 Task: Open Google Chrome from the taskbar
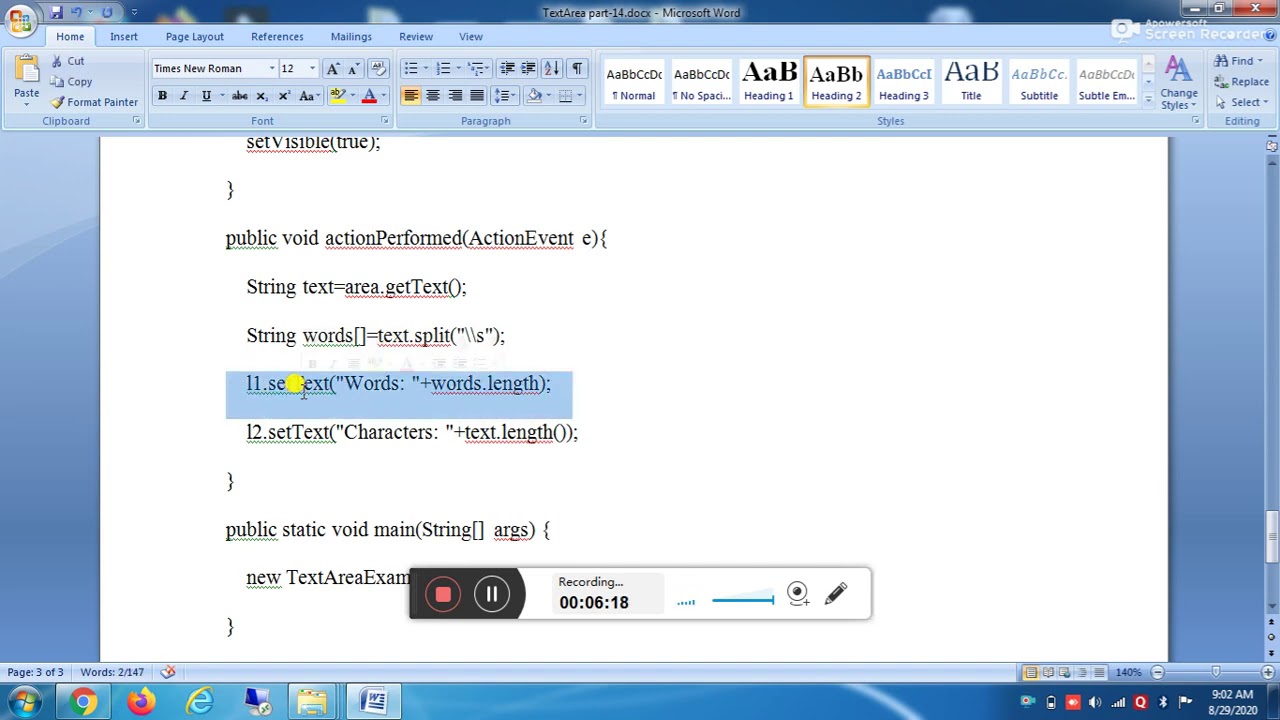click(x=83, y=701)
